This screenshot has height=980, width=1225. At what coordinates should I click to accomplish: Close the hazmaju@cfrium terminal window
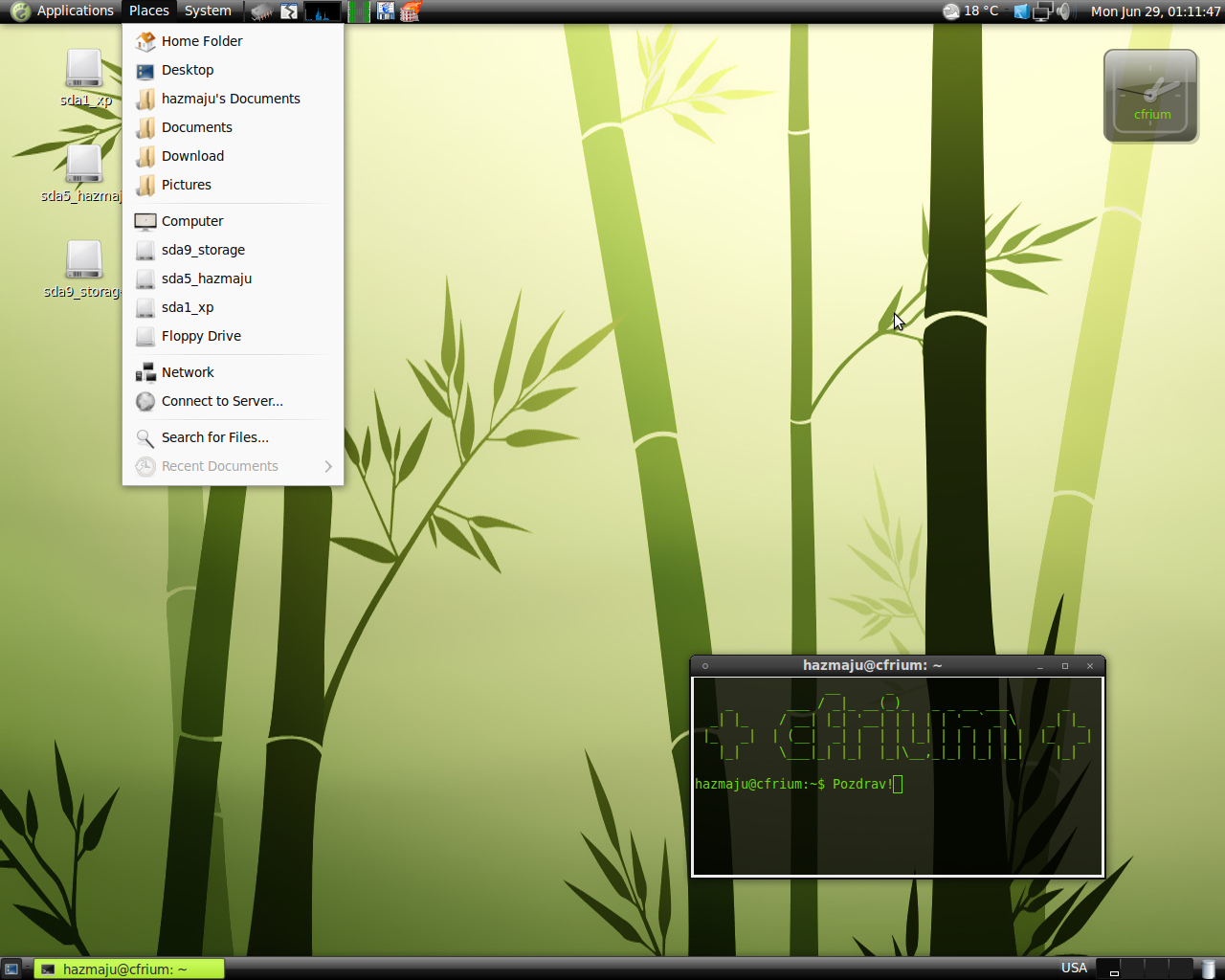[x=1090, y=666]
